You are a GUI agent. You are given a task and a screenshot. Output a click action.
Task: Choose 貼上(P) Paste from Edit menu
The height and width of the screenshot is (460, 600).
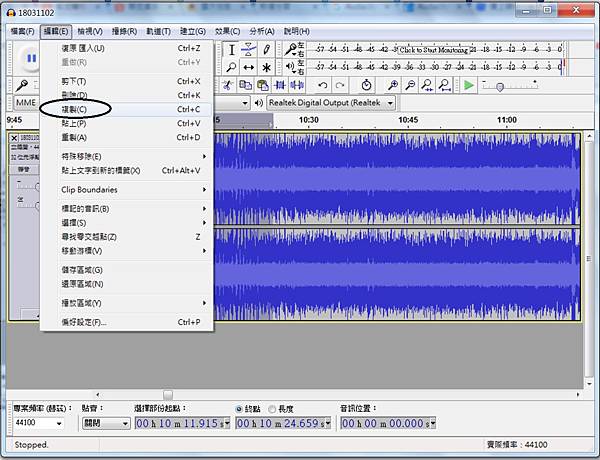[75, 123]
